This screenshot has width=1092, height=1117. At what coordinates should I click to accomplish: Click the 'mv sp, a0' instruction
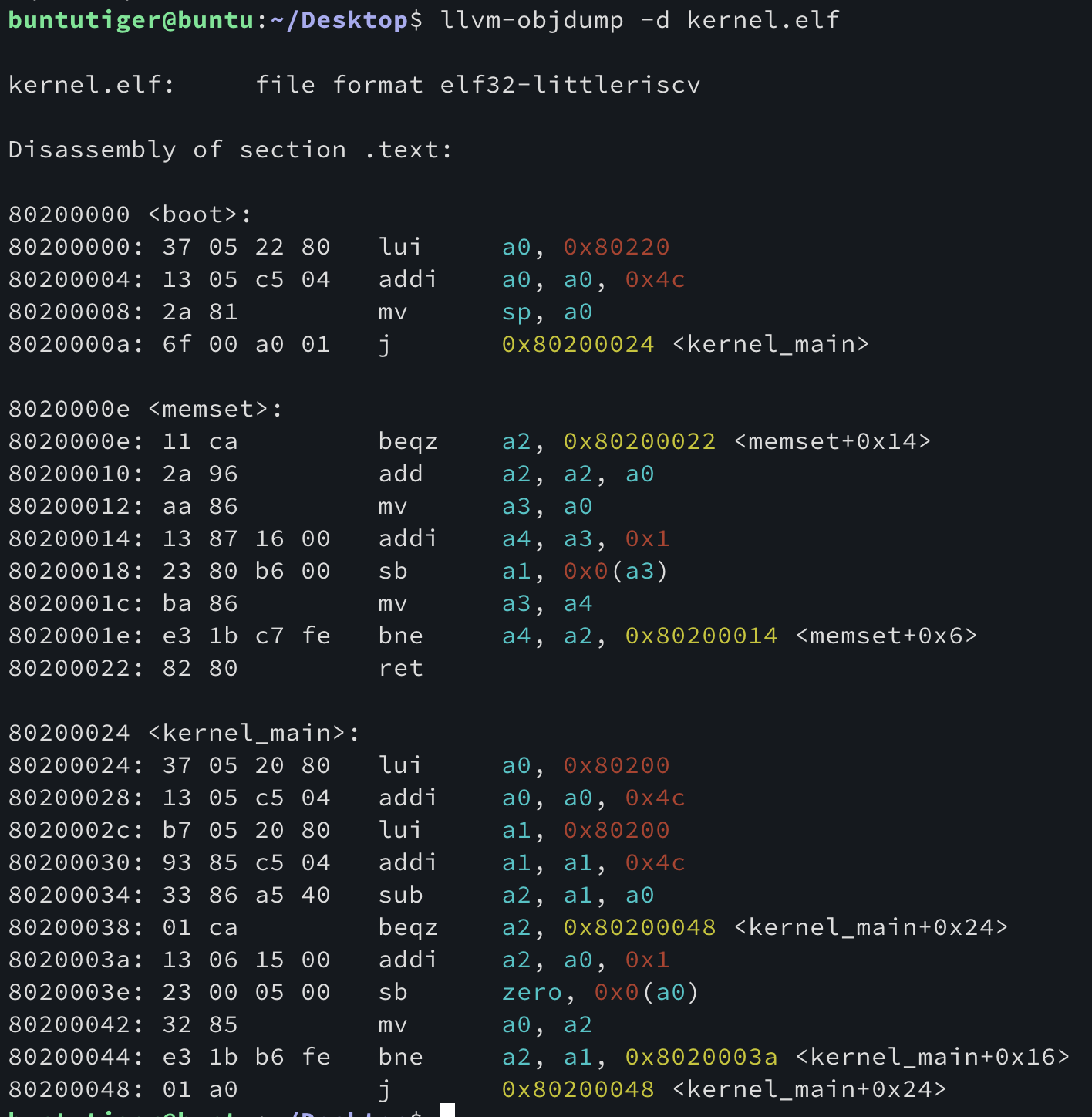(x=486, y=312)
